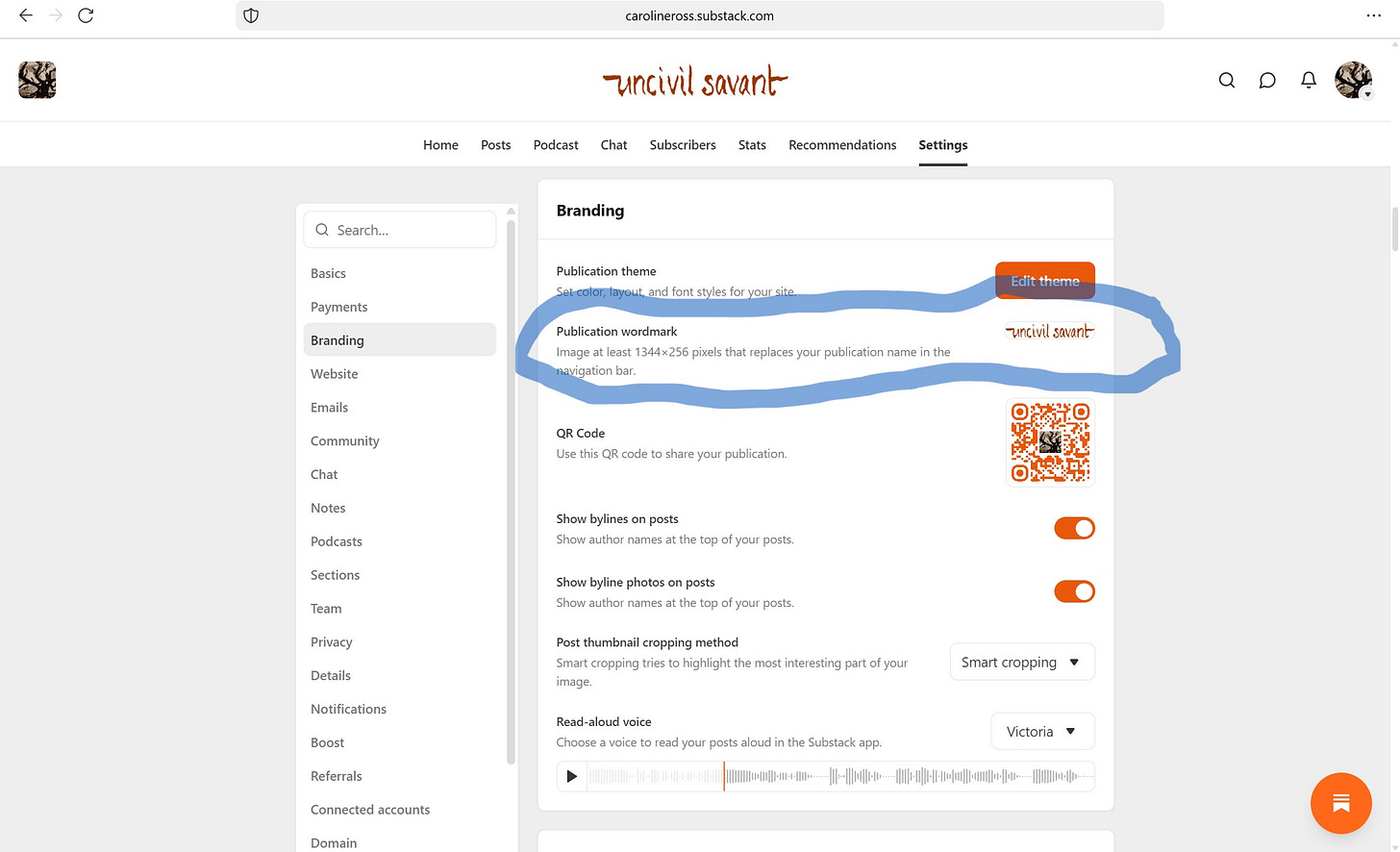Open Victoria voice dropdown

click(1042, 732)
